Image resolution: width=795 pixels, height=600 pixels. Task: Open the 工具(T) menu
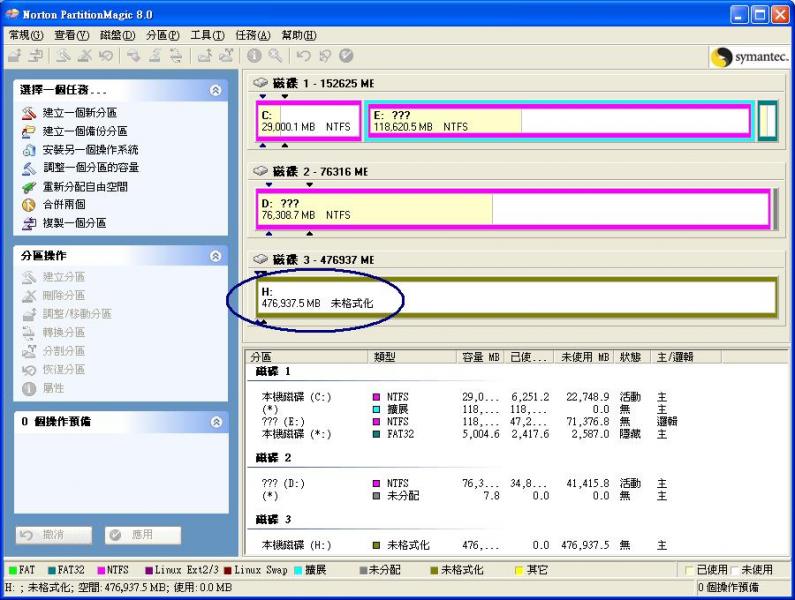pos(207,35)
